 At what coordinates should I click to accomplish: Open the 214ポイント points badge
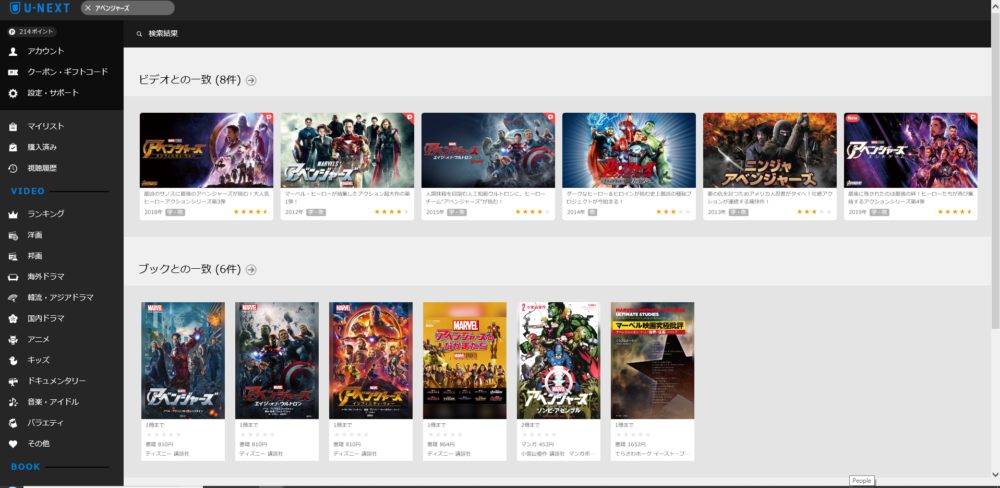[x=33, y=31]
